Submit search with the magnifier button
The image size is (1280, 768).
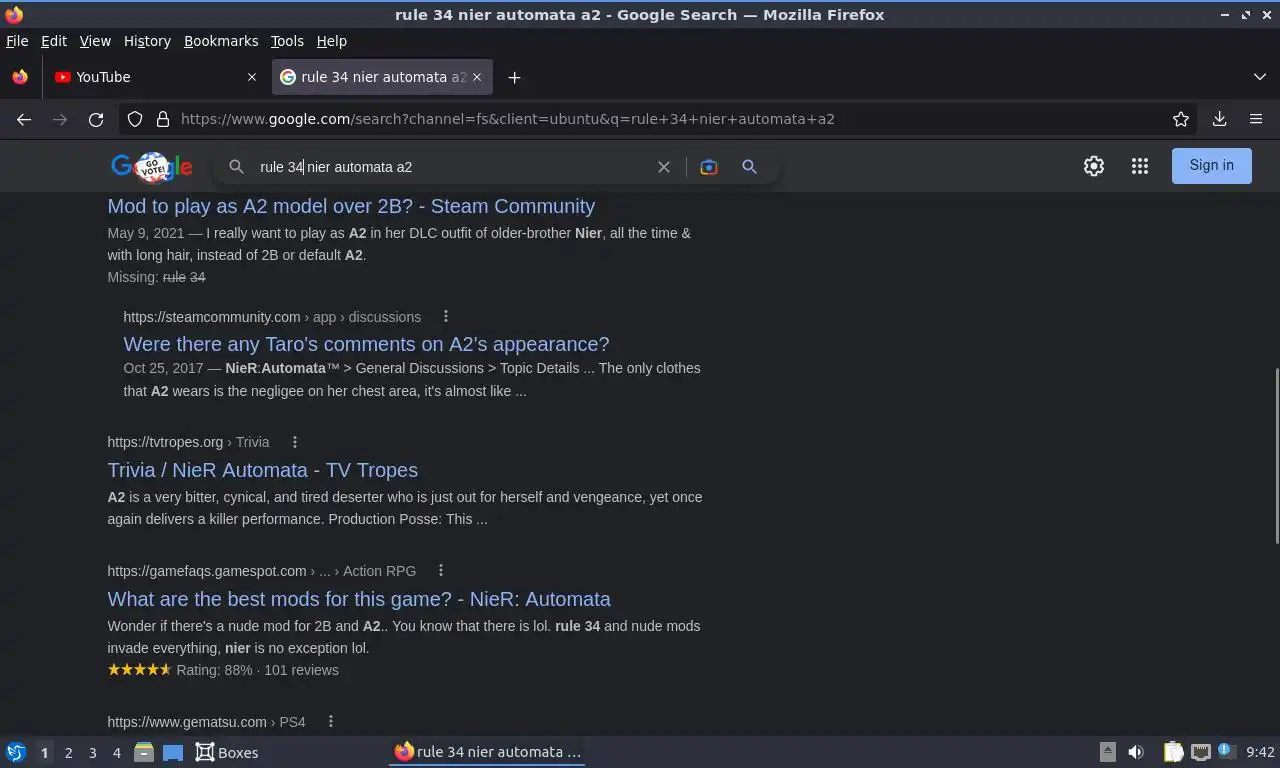coord(749,167)
